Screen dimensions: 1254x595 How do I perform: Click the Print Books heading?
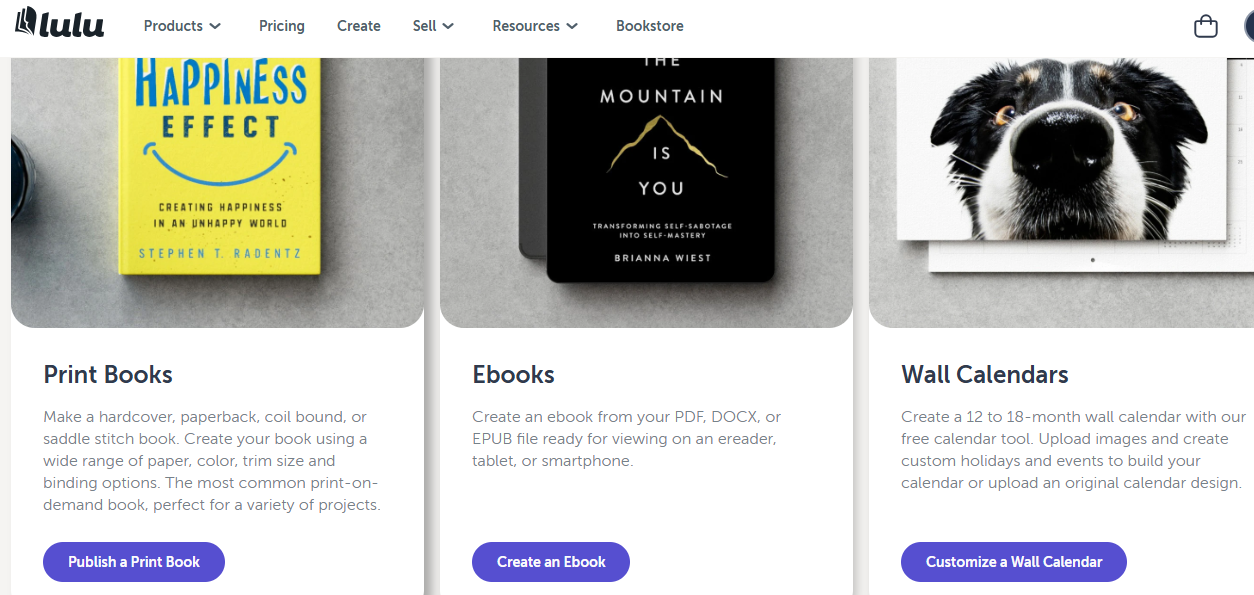click(107, 375)
